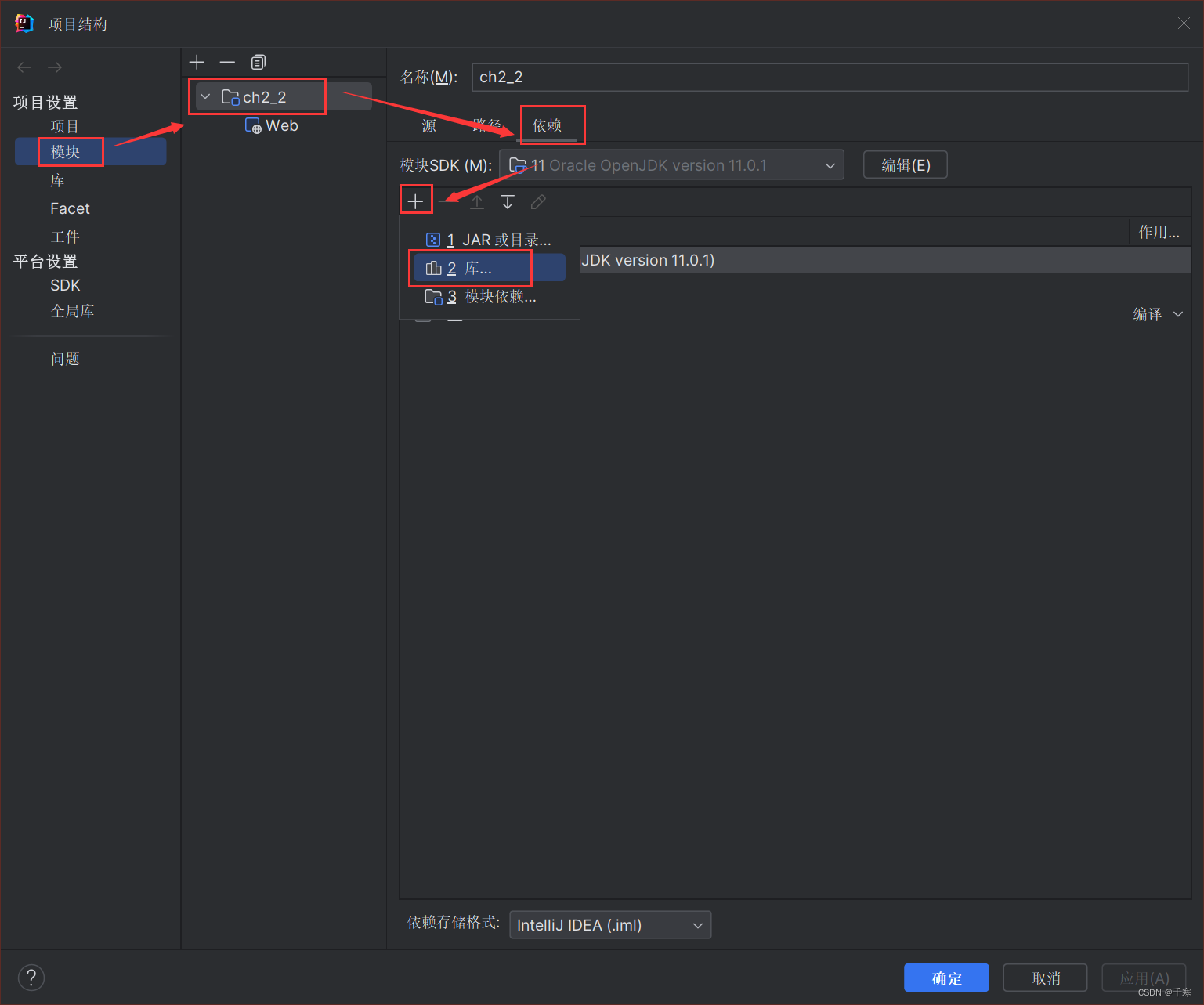Open the 编译 scope dropdown
Viewport: 1204px width, 1005px height.
(x=1158, y=314)
